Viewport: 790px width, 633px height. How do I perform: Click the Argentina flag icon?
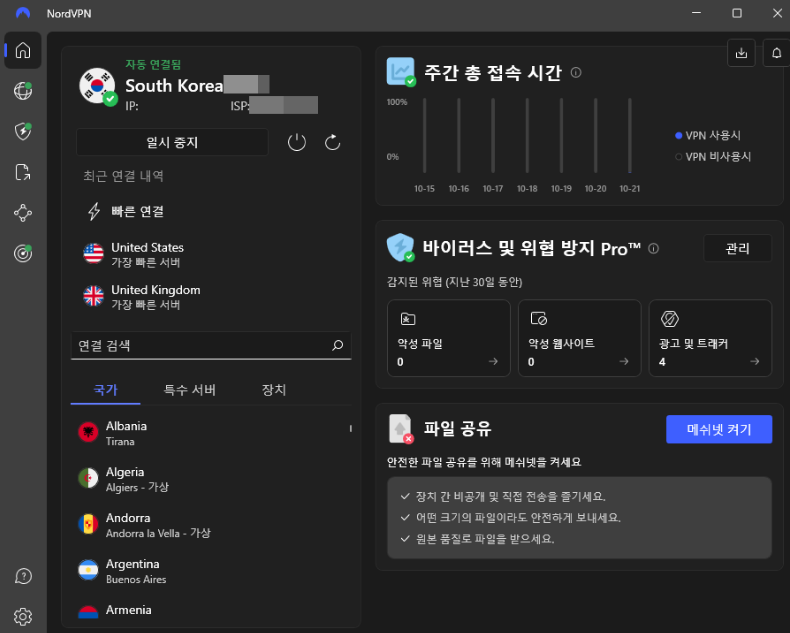click(x=88, y=570)
